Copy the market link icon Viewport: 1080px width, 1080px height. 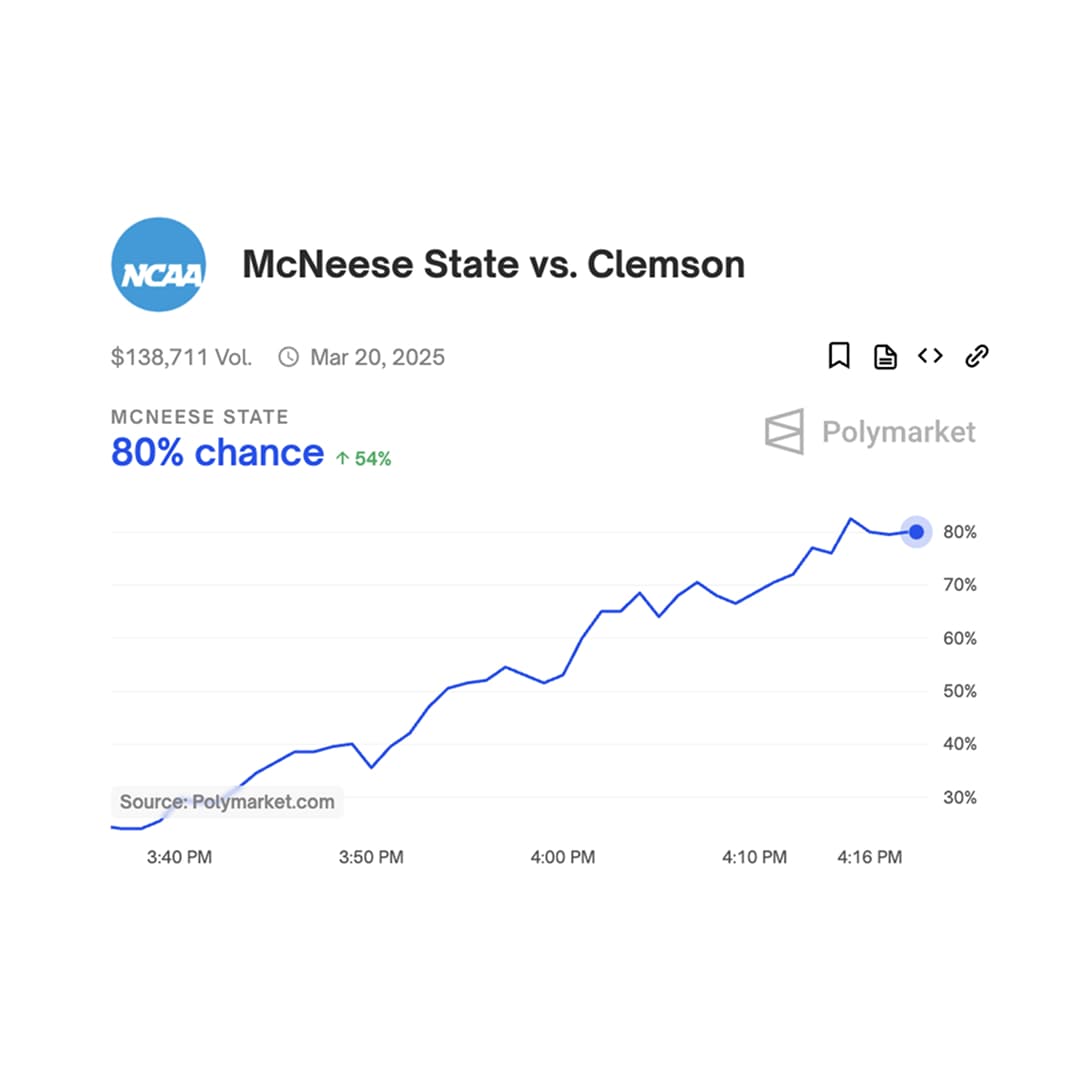[976, 356]
